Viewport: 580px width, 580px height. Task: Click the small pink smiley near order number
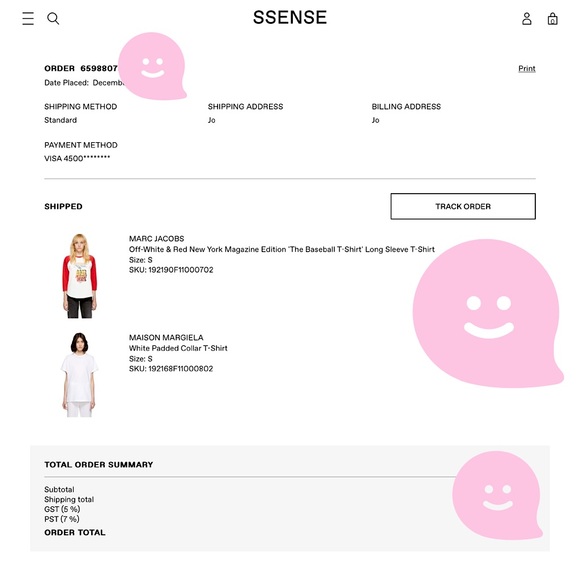pyautogui.click(x=152, y=66)
